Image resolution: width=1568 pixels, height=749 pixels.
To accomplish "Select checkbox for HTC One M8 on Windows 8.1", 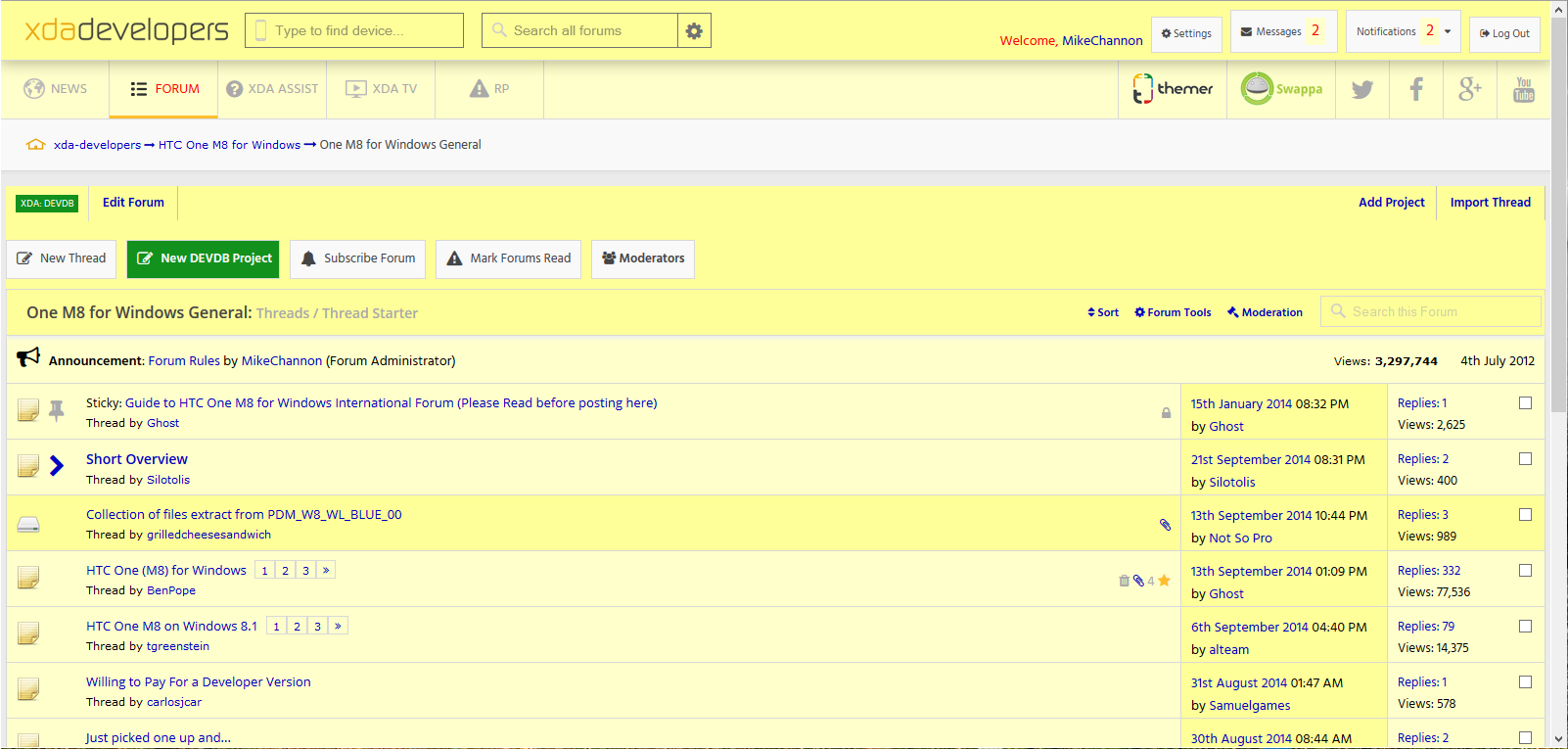I will pos(1525,626).
